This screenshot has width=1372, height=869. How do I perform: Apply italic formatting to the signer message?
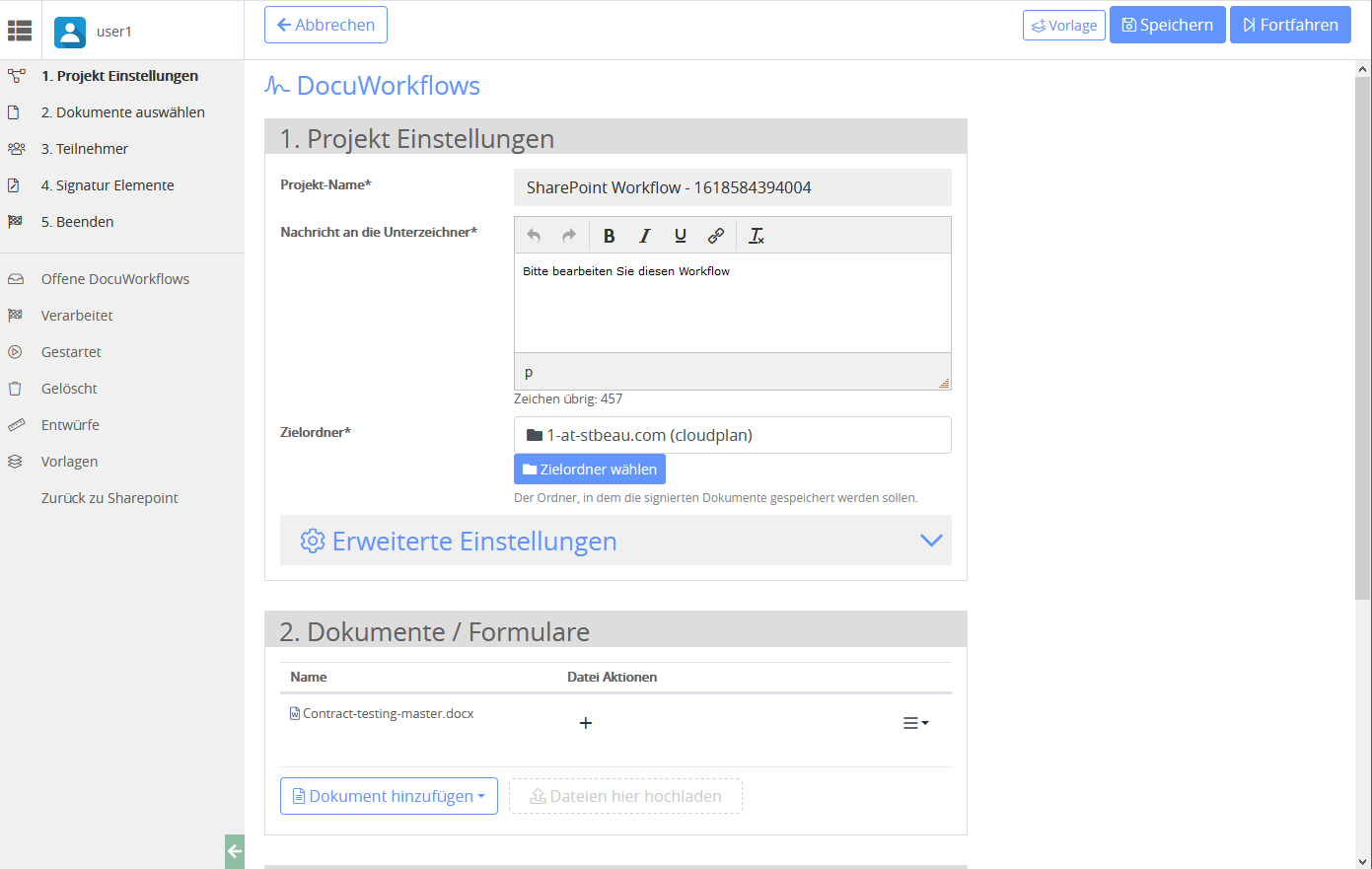click(644, 235)
